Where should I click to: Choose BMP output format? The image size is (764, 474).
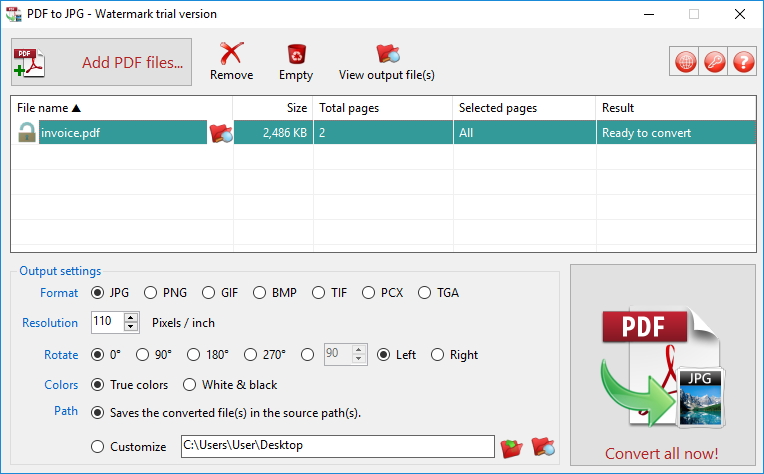259,293
